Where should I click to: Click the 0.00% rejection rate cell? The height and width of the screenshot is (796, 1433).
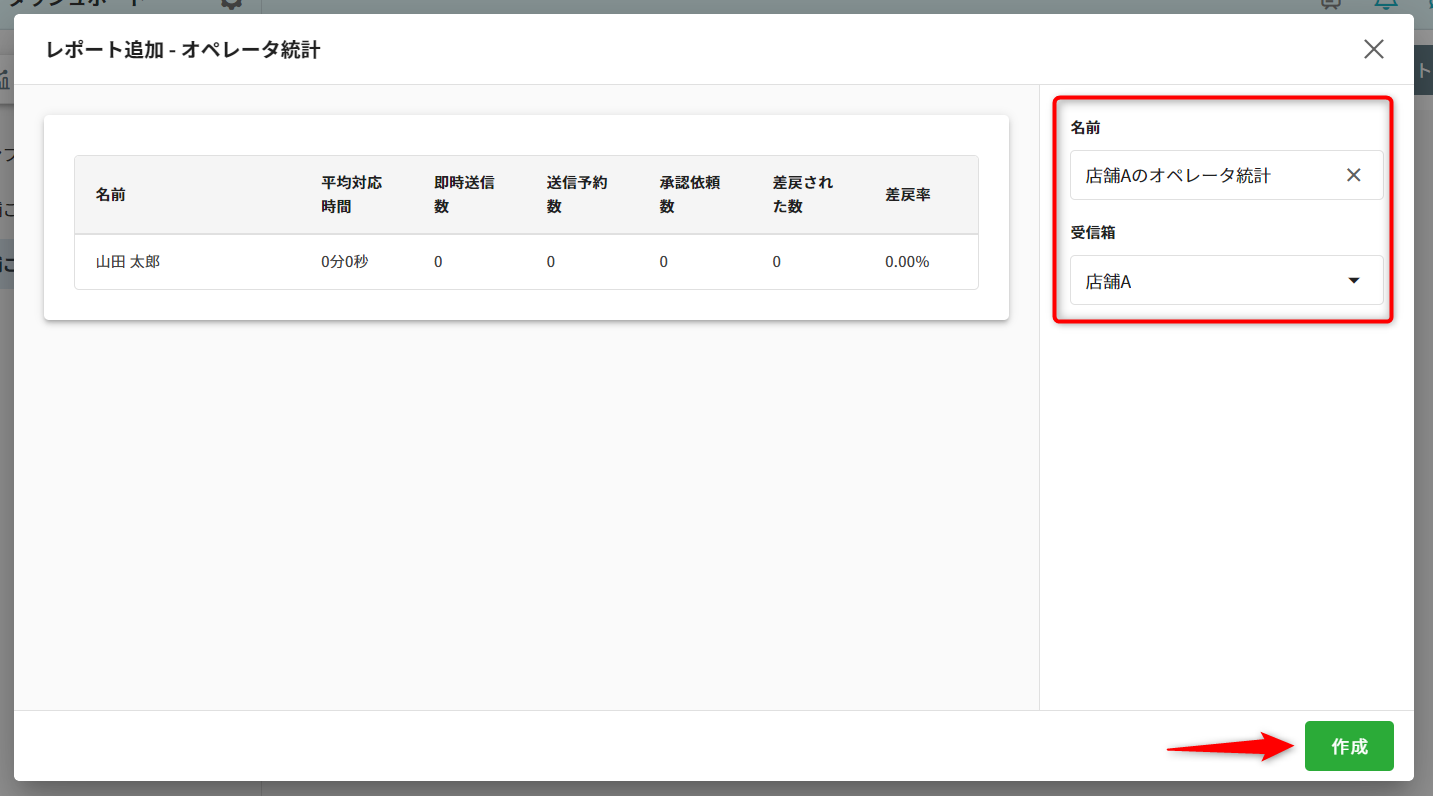click(907, 262)
